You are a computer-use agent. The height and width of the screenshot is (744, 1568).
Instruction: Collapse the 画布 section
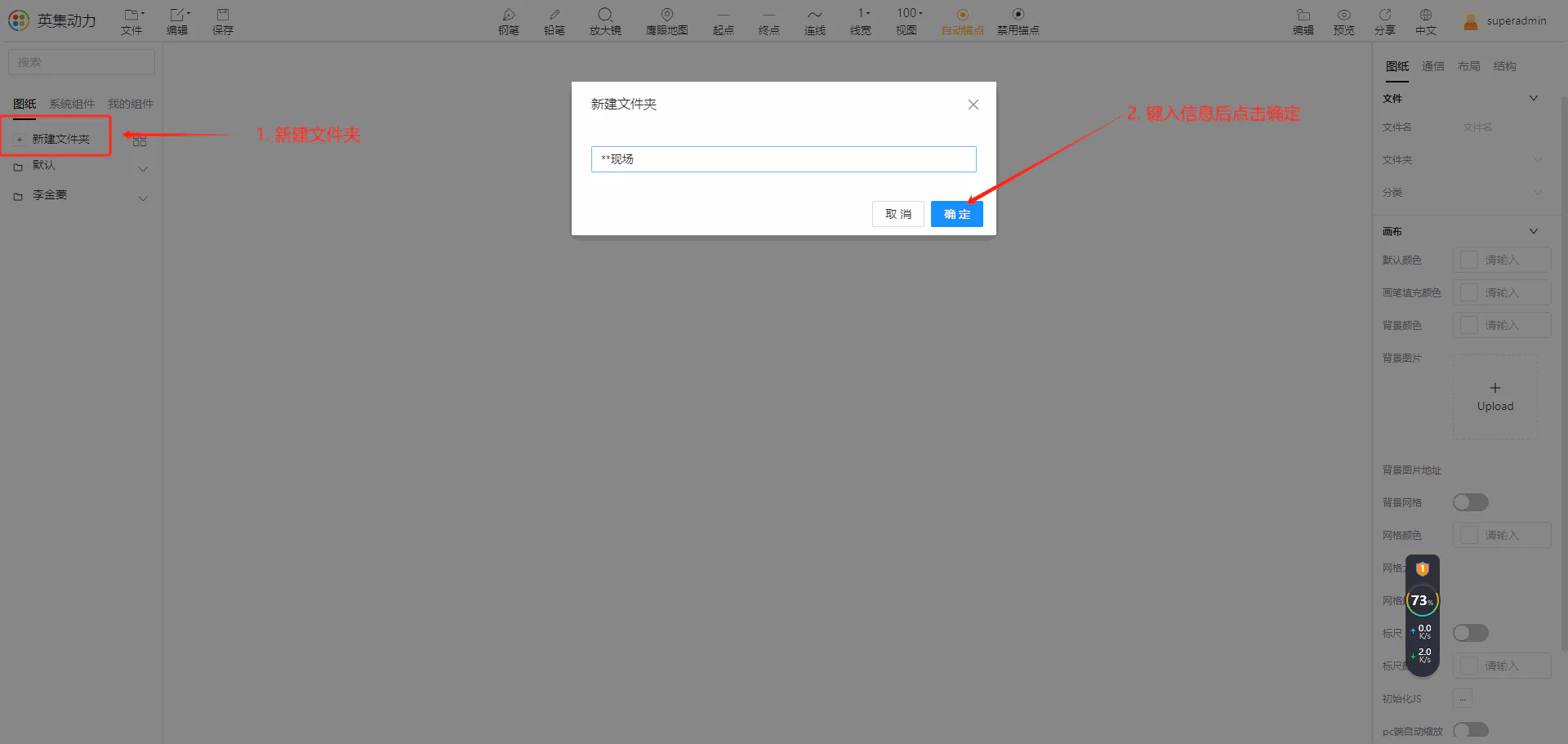coord(1534,231)
